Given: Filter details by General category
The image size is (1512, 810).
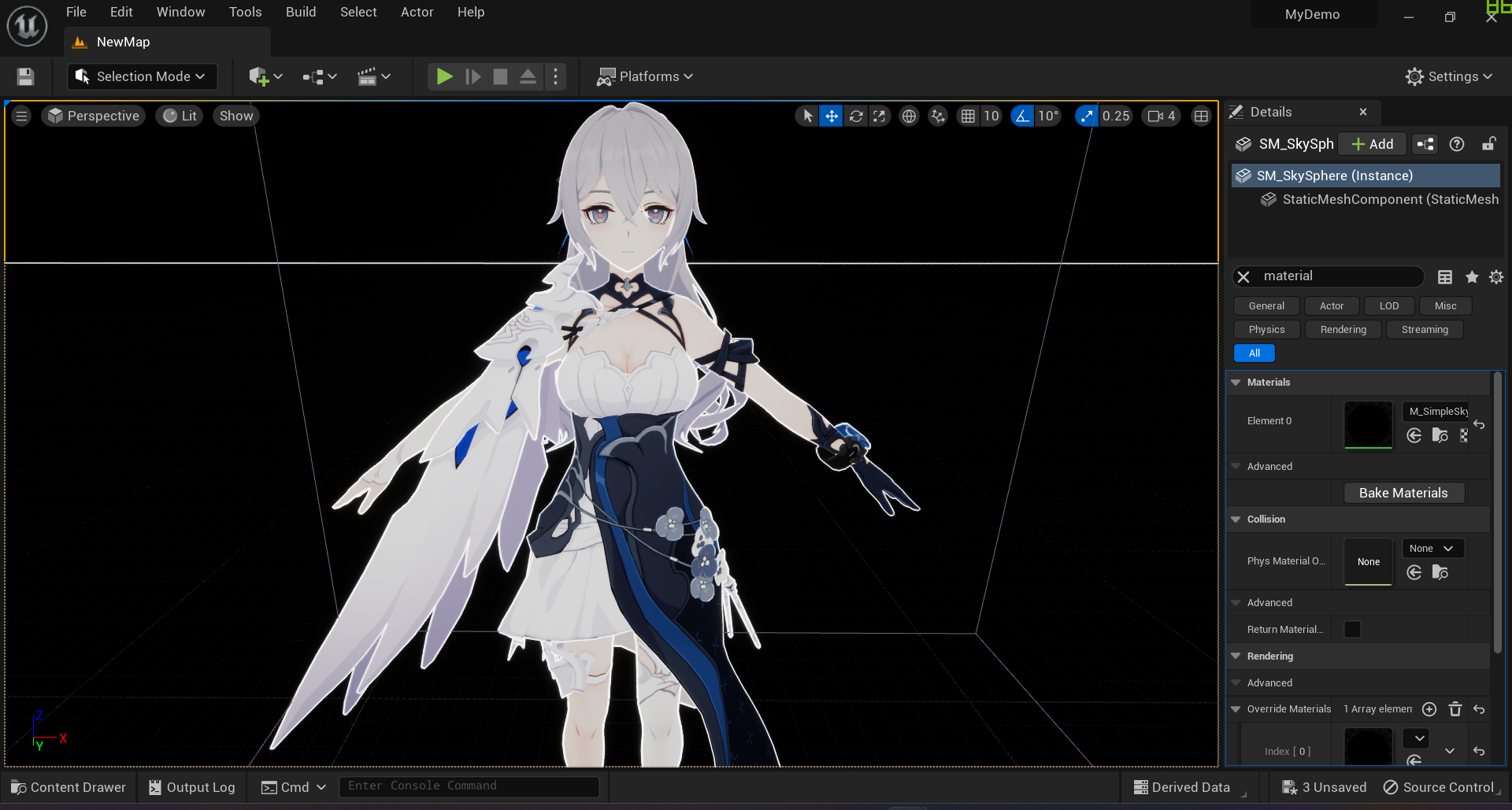Looking at the screenshot, I should tap(1266, 306).
